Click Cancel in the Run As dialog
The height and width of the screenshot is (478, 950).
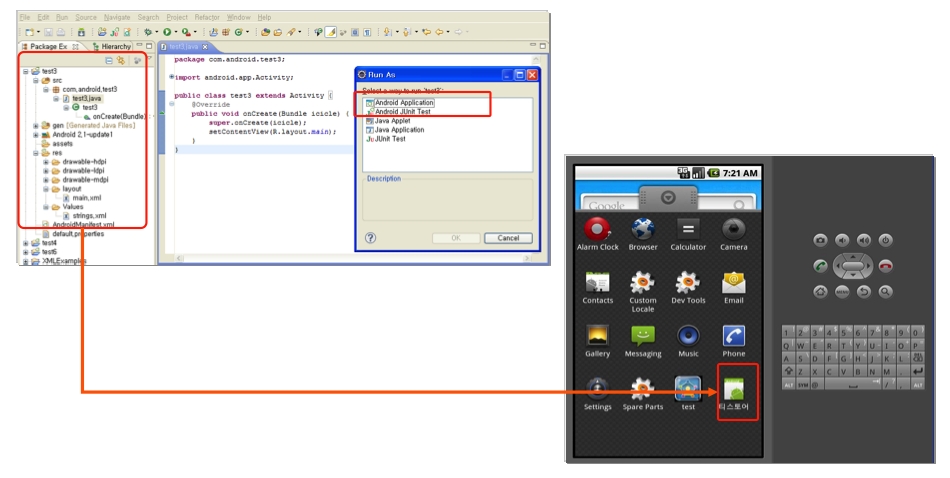[508, 238]
